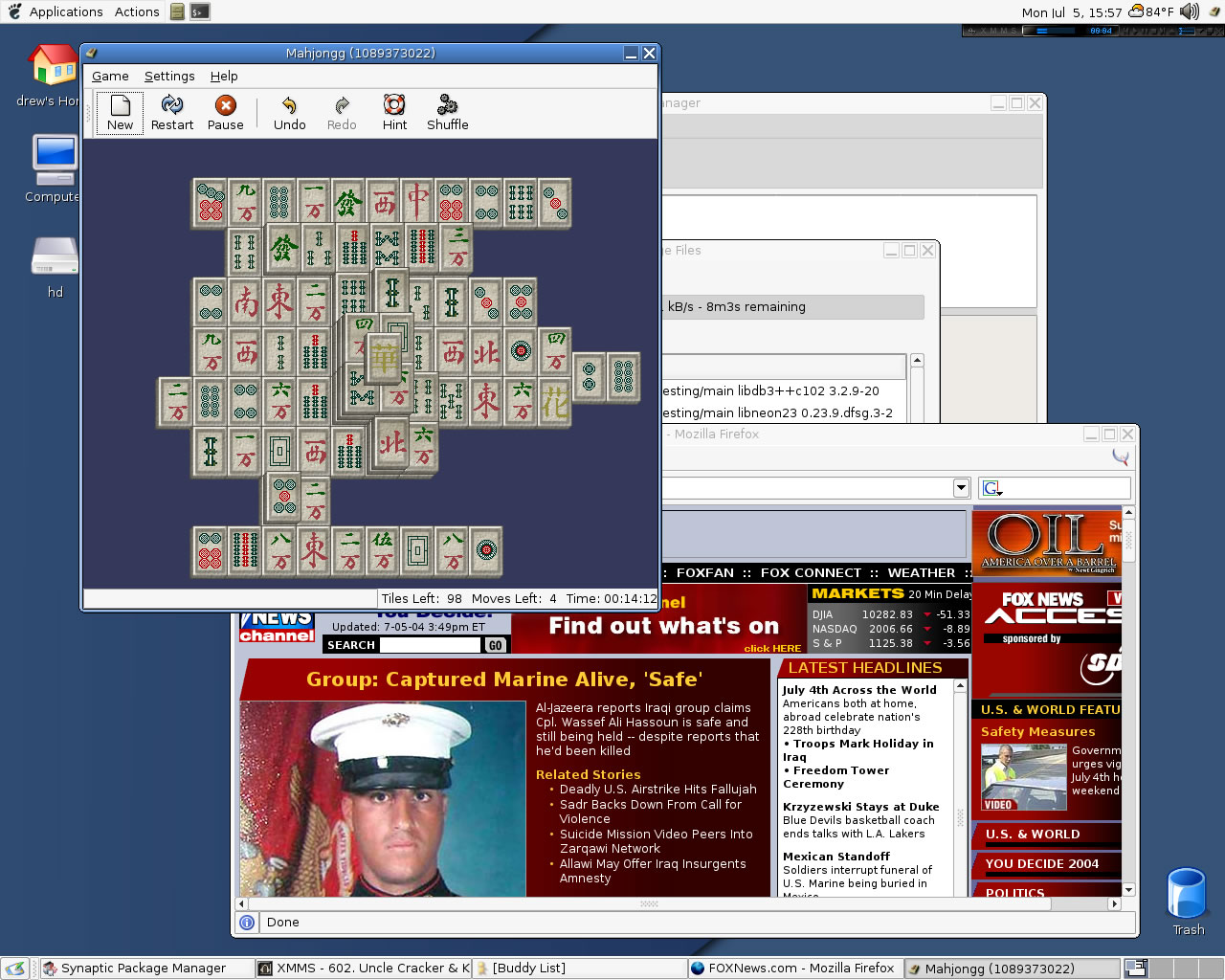The image size is (1225, 980).
Task: Click the Fox News SEARCH text field
Action: click(430, 645)
